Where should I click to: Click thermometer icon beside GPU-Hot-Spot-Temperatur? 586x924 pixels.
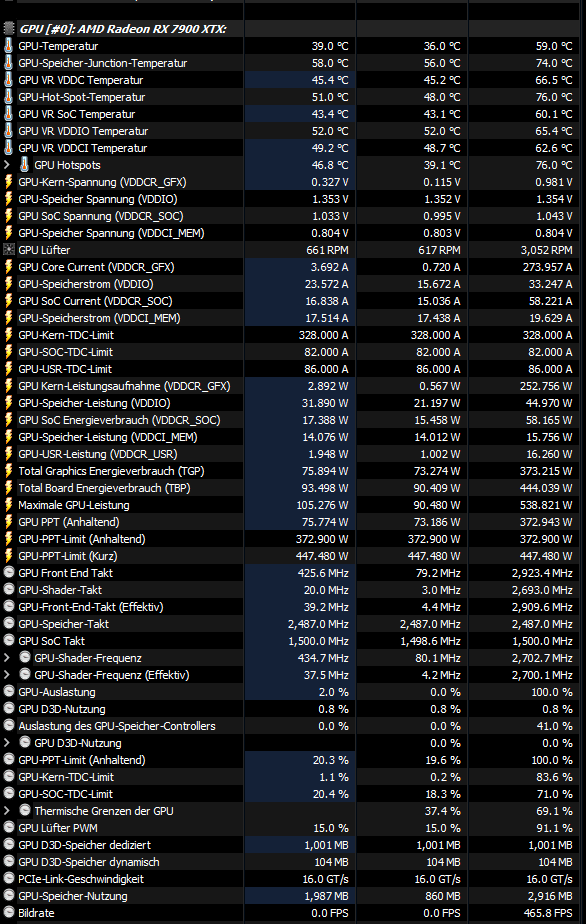[x=8, y=97]
